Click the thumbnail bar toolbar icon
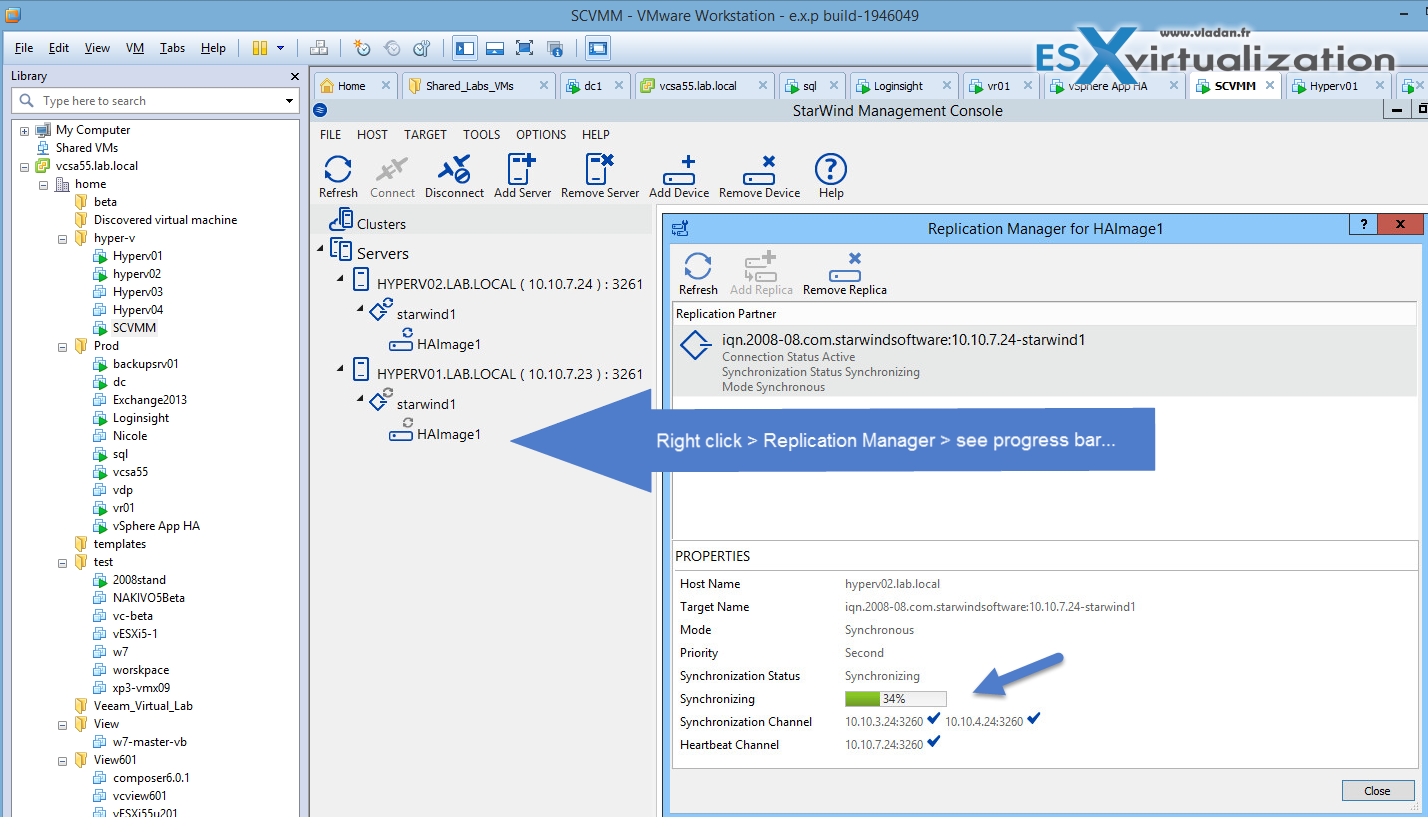The image size is (1428, 817). point(494,48)
